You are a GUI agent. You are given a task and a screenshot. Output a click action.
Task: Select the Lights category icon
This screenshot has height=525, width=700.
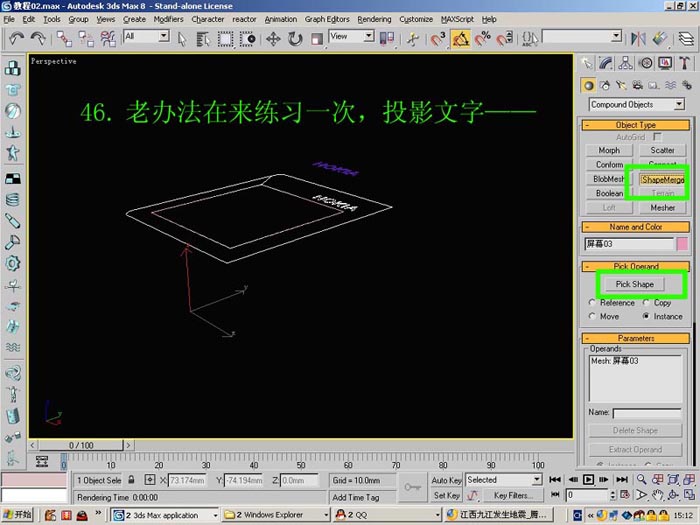pos(621,85)
